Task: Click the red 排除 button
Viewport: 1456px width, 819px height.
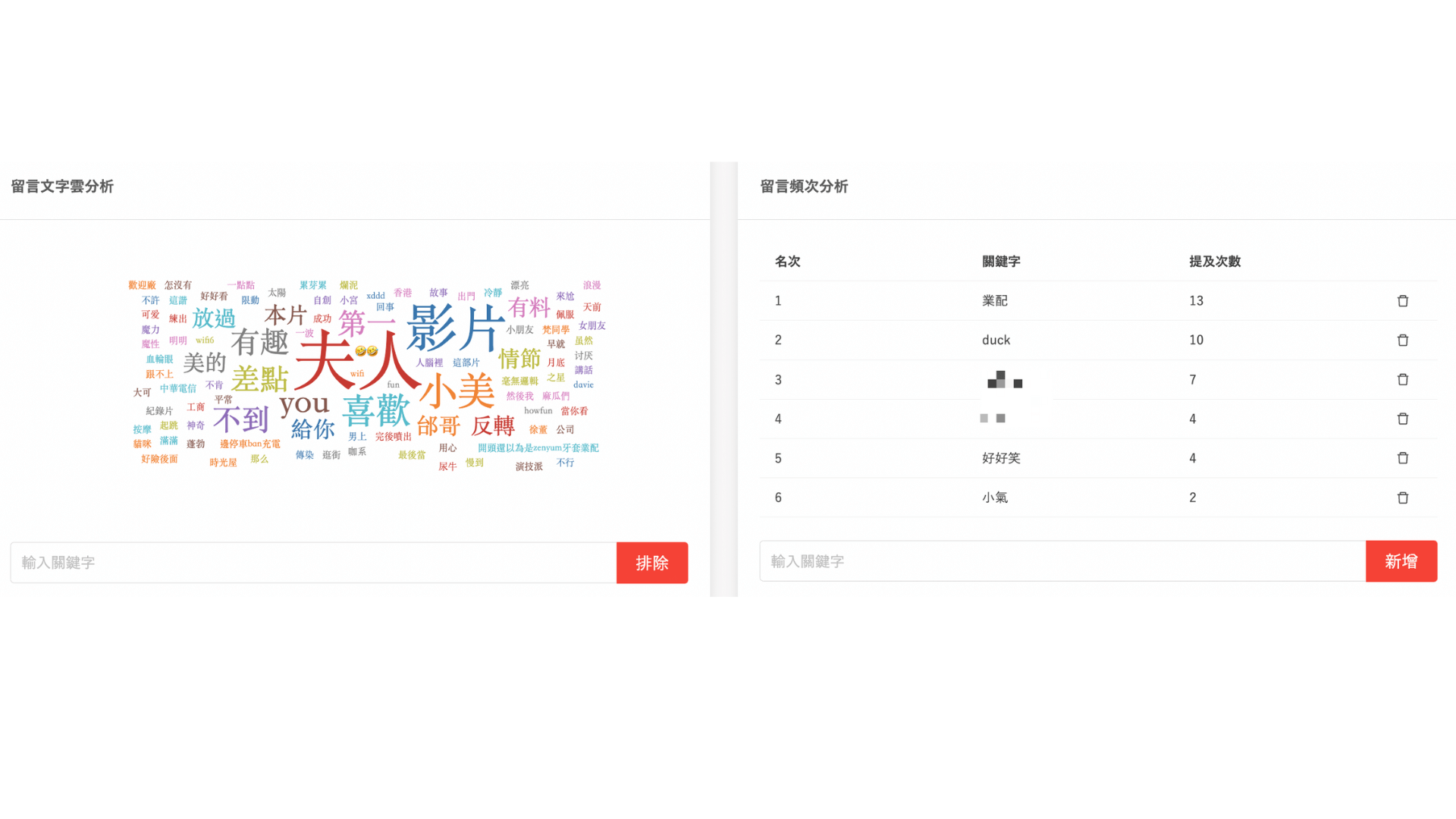Action: [652, 563]
